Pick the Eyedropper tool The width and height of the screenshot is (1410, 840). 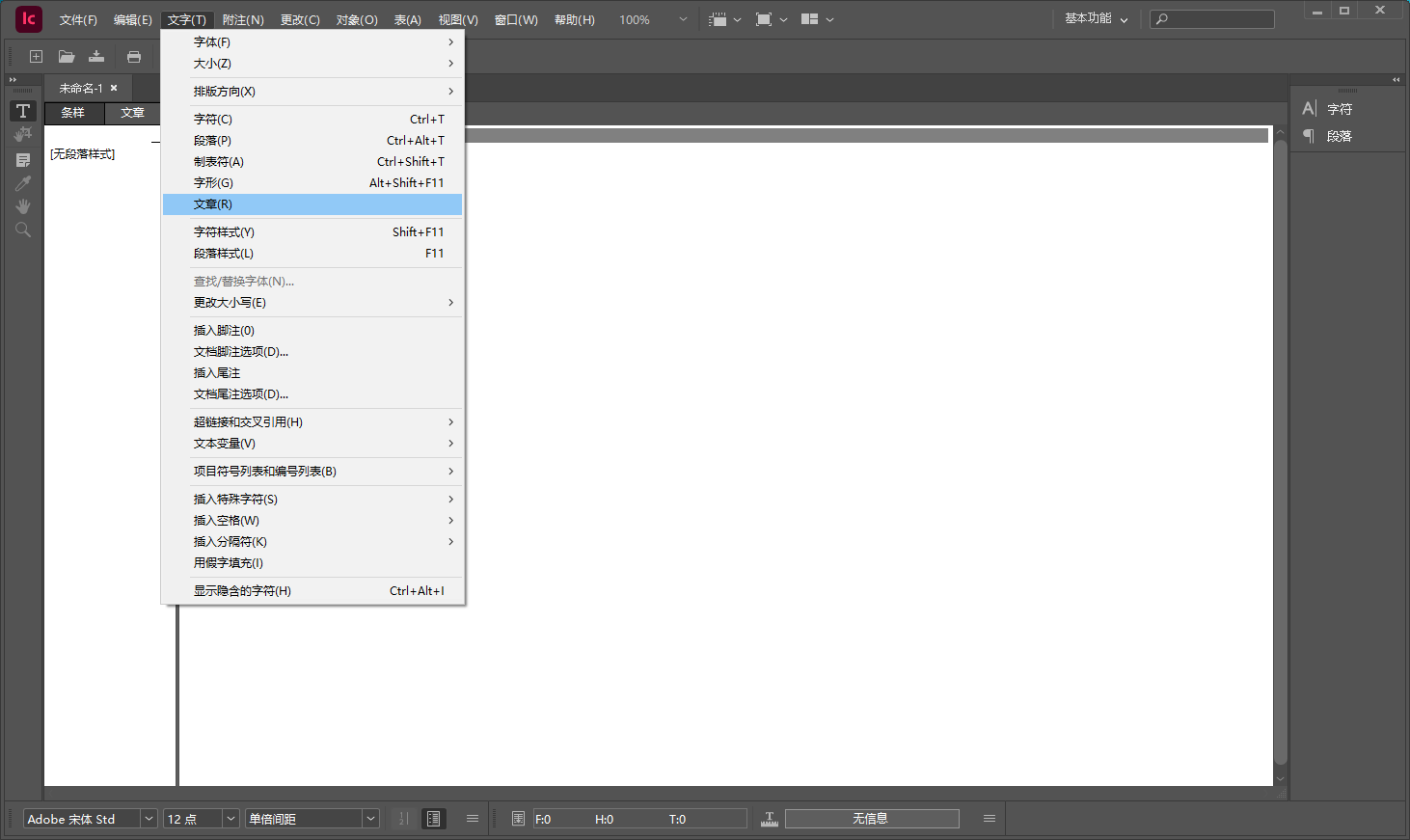pyautogui.click(x=22, y=182)
